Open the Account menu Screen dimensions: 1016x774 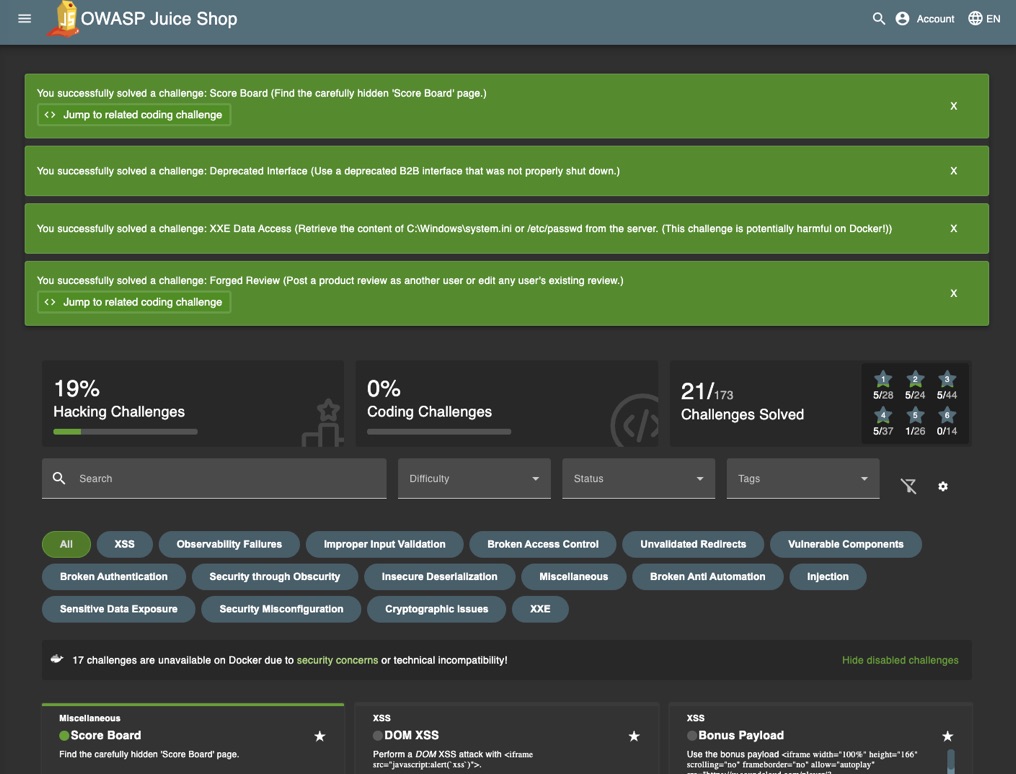click(925, 19)
